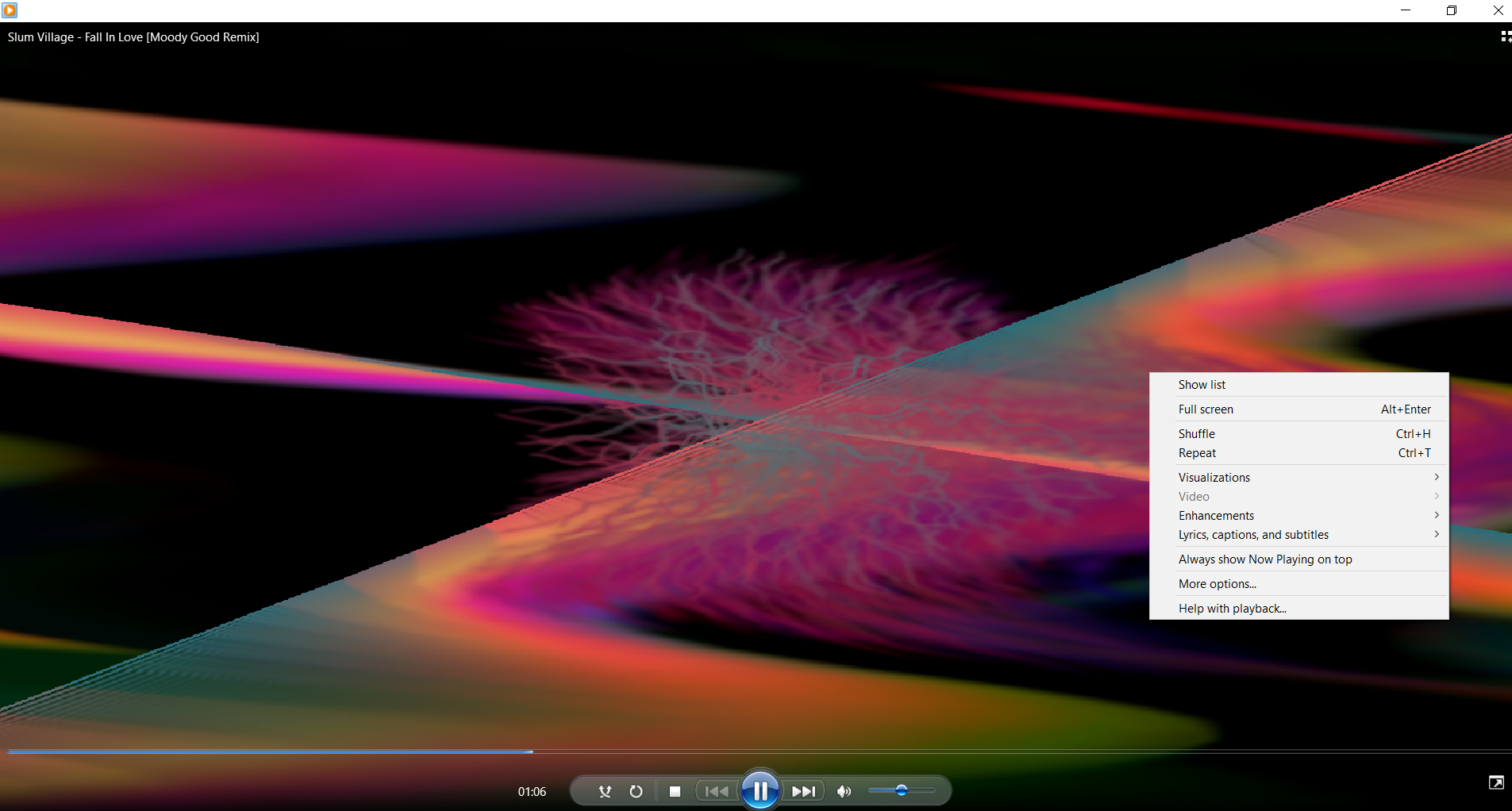Select Full screen menu entry
Viewport: 1512px width, 811px height.
click(1299, 409)
